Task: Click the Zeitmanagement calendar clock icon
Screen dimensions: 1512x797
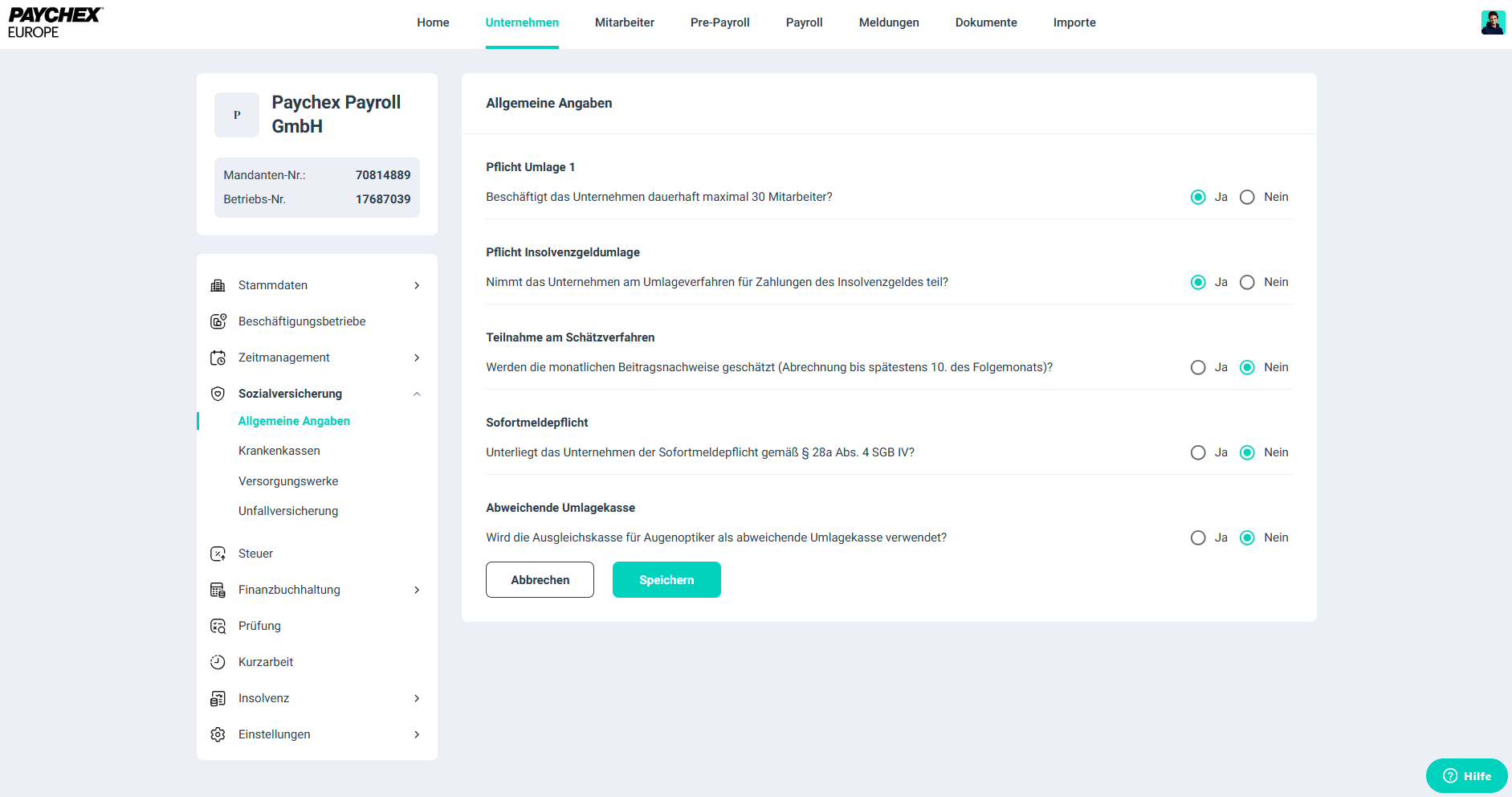Action: [x=218, y=358]
